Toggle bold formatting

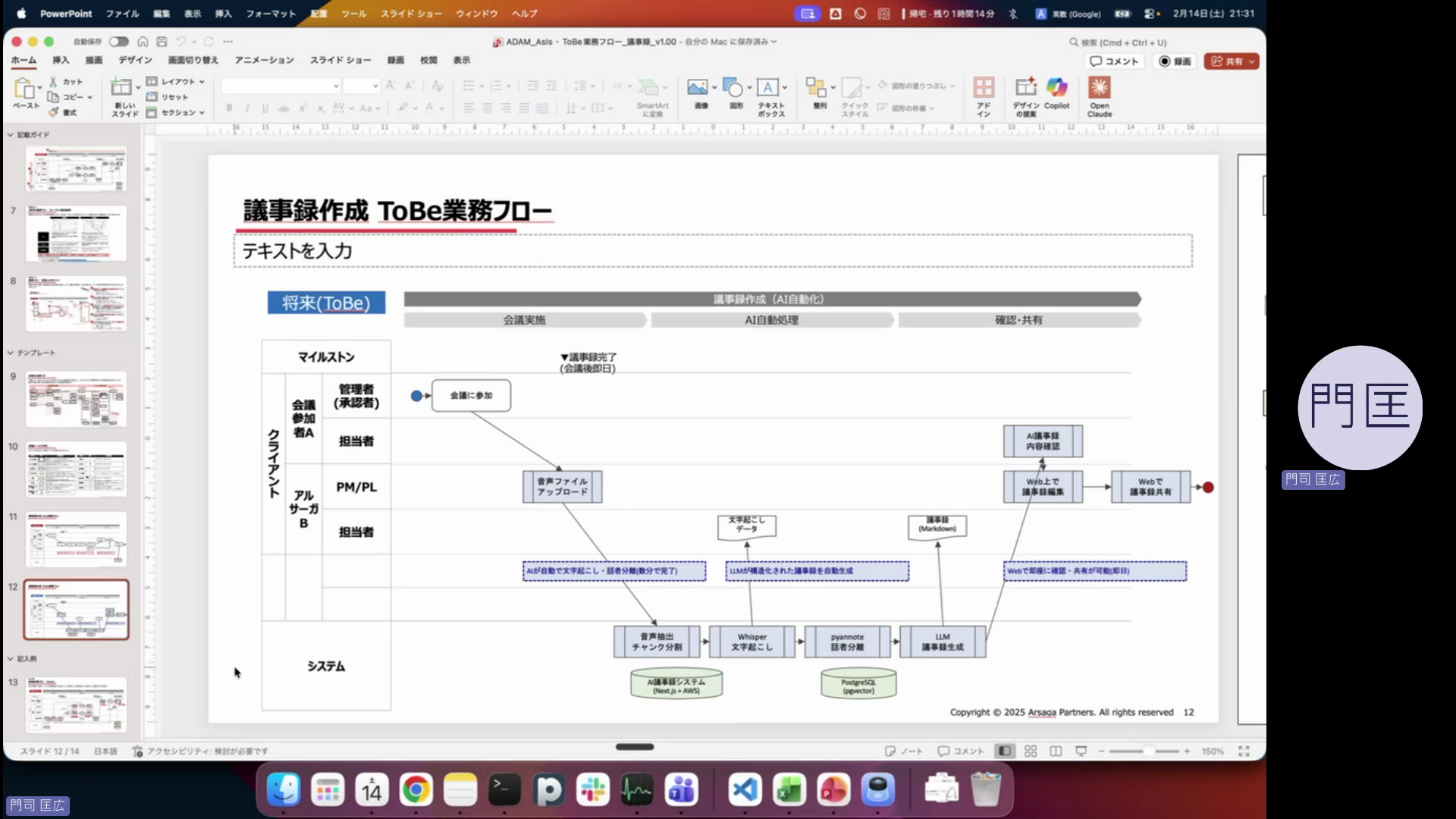pos(228,108)
